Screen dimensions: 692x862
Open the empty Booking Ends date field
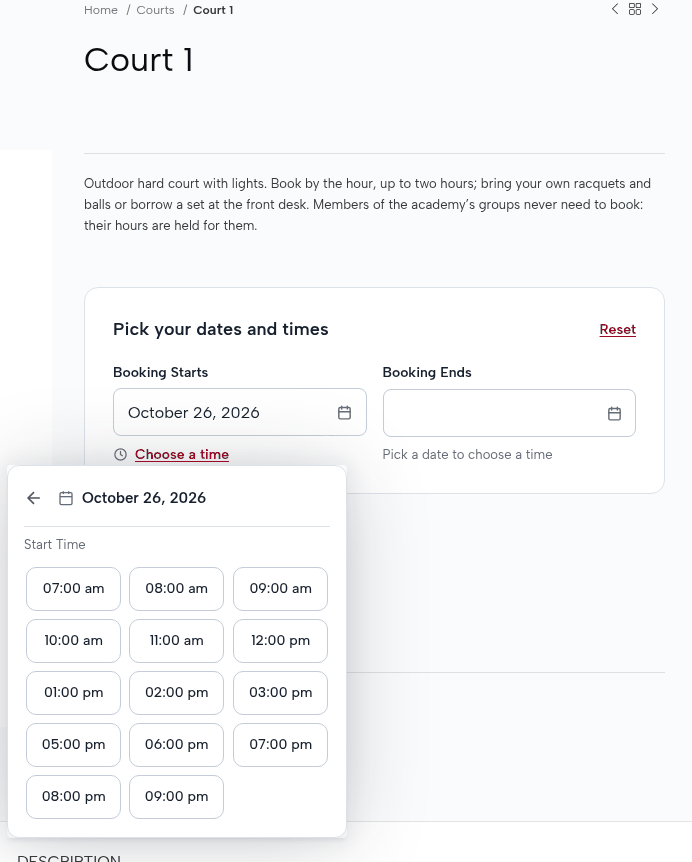pos(509,413)
